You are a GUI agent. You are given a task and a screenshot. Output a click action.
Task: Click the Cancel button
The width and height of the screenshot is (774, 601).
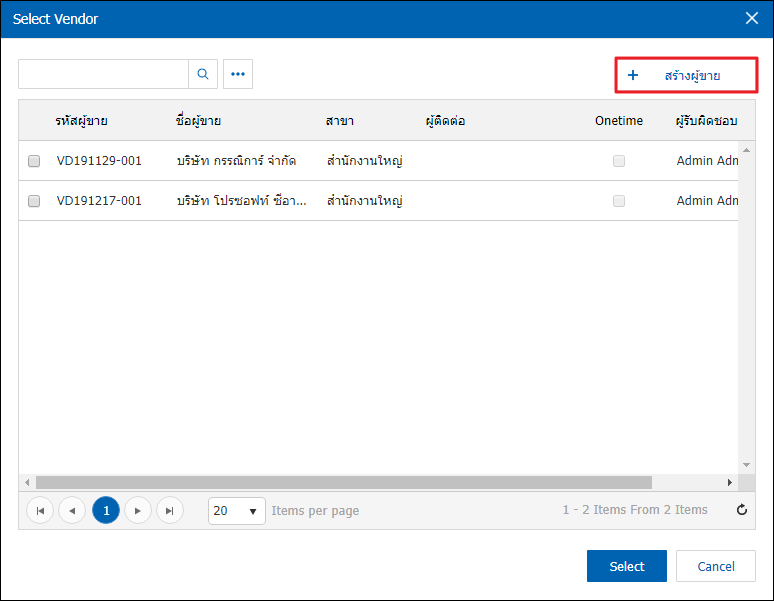point(716,566)
